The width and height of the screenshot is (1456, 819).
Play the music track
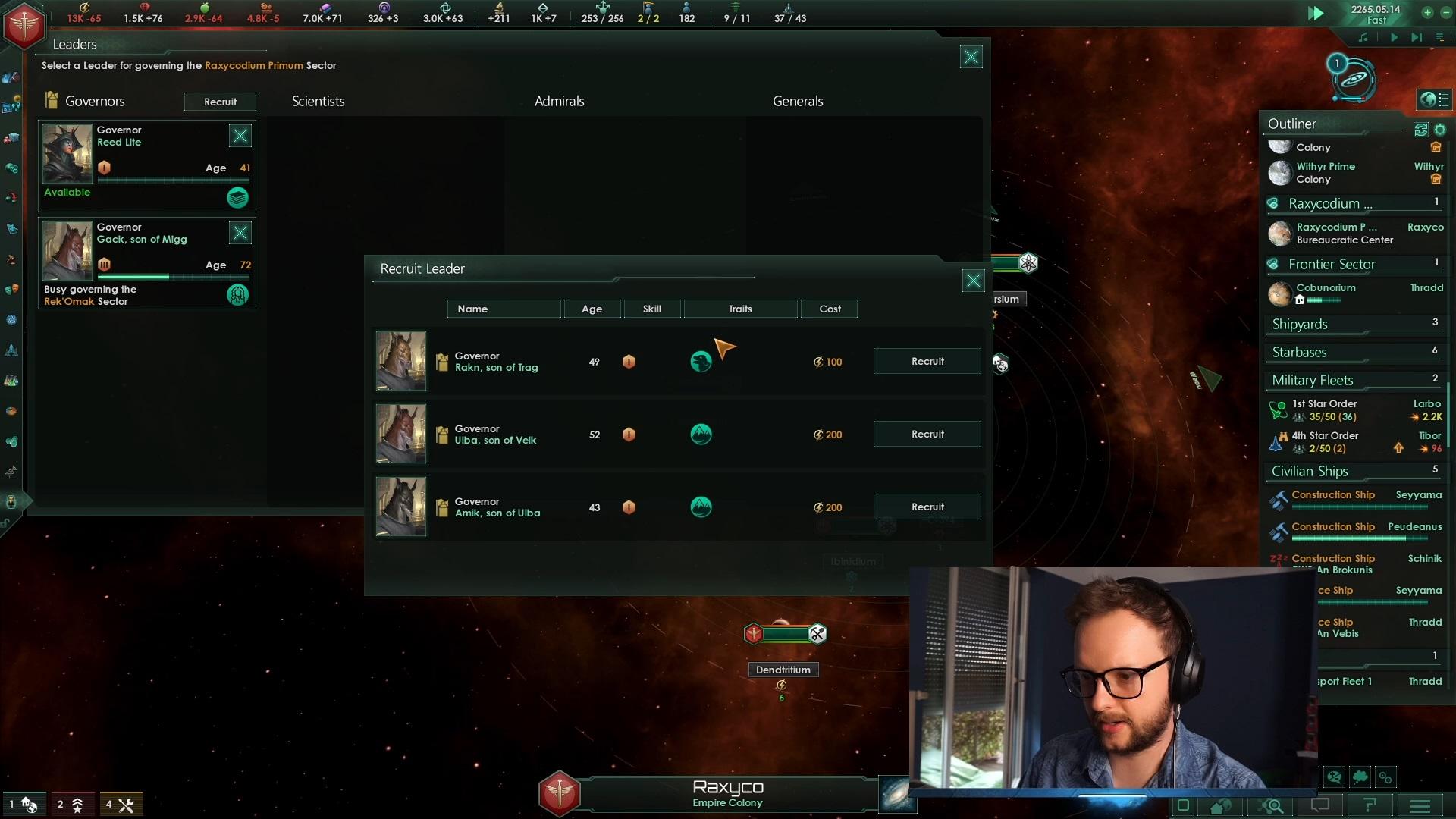(1394, 37)
